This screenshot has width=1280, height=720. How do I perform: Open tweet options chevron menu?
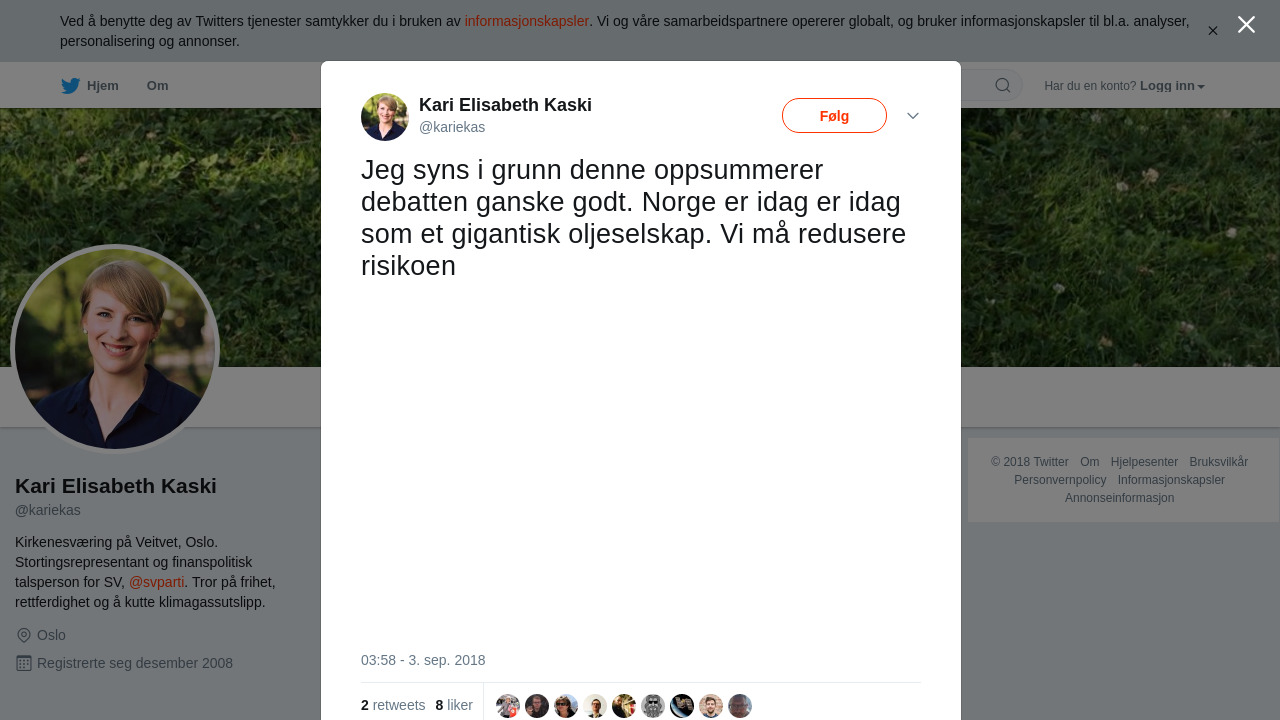[913, 116]
